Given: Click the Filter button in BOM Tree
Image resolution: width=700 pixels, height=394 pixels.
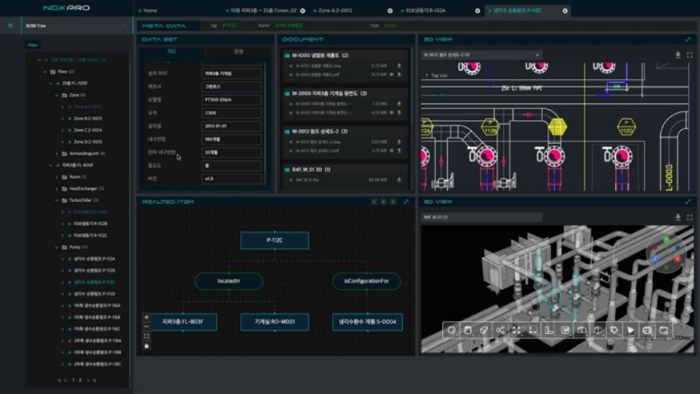Looking at the screenshot, I should 33,45.
